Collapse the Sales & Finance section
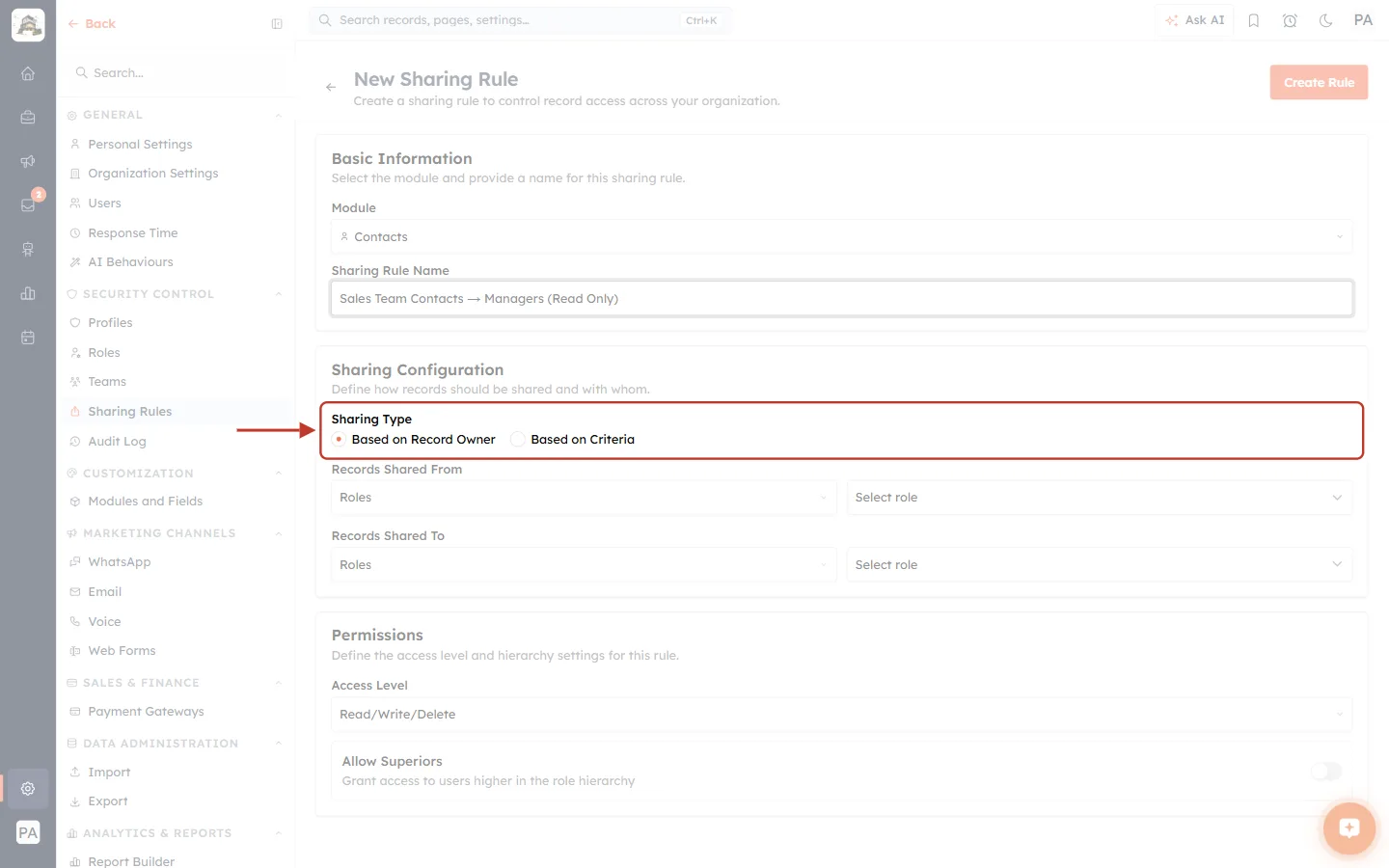 pos(279,683)
